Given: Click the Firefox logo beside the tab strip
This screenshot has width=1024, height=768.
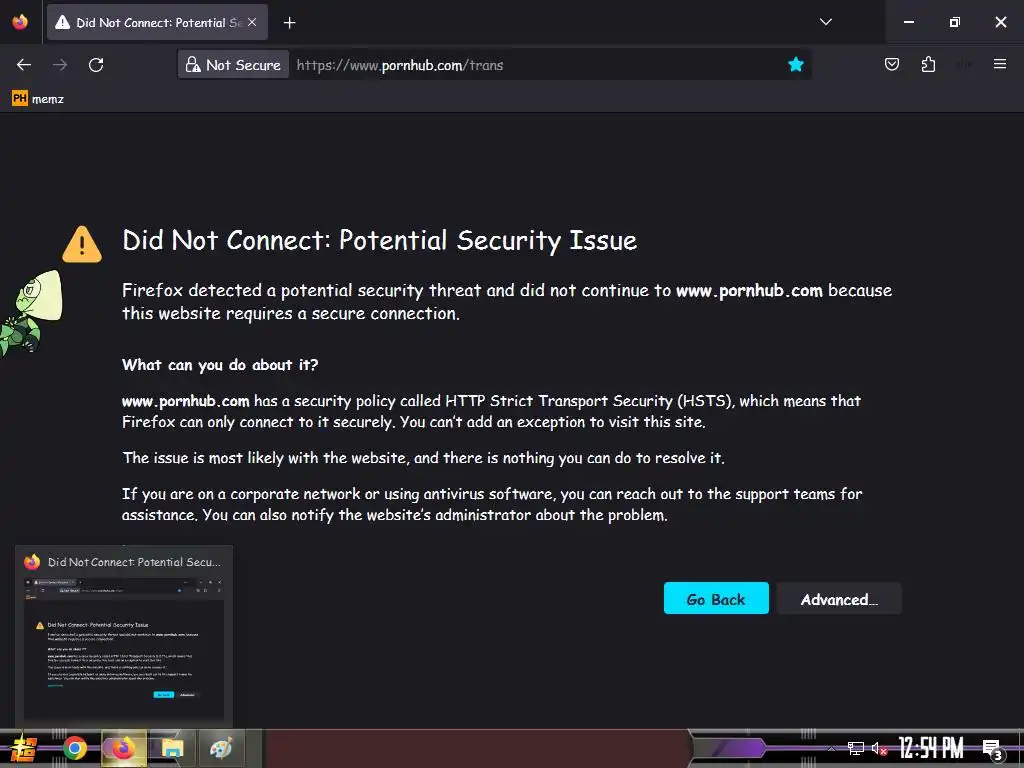Looking at the screenshot, I should pyautogui.click(x=20, y=22).
